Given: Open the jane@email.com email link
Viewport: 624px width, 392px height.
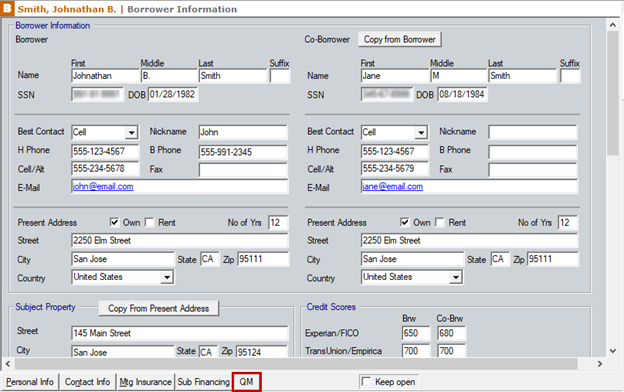Looking at the screenshot, I should tap(392, 186).
